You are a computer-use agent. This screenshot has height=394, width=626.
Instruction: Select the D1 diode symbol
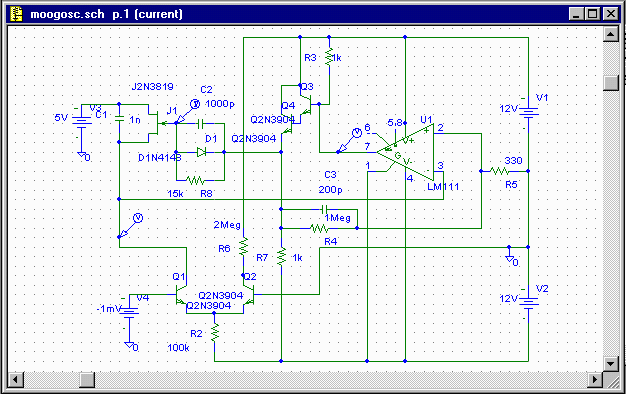(x=201, y=152)
